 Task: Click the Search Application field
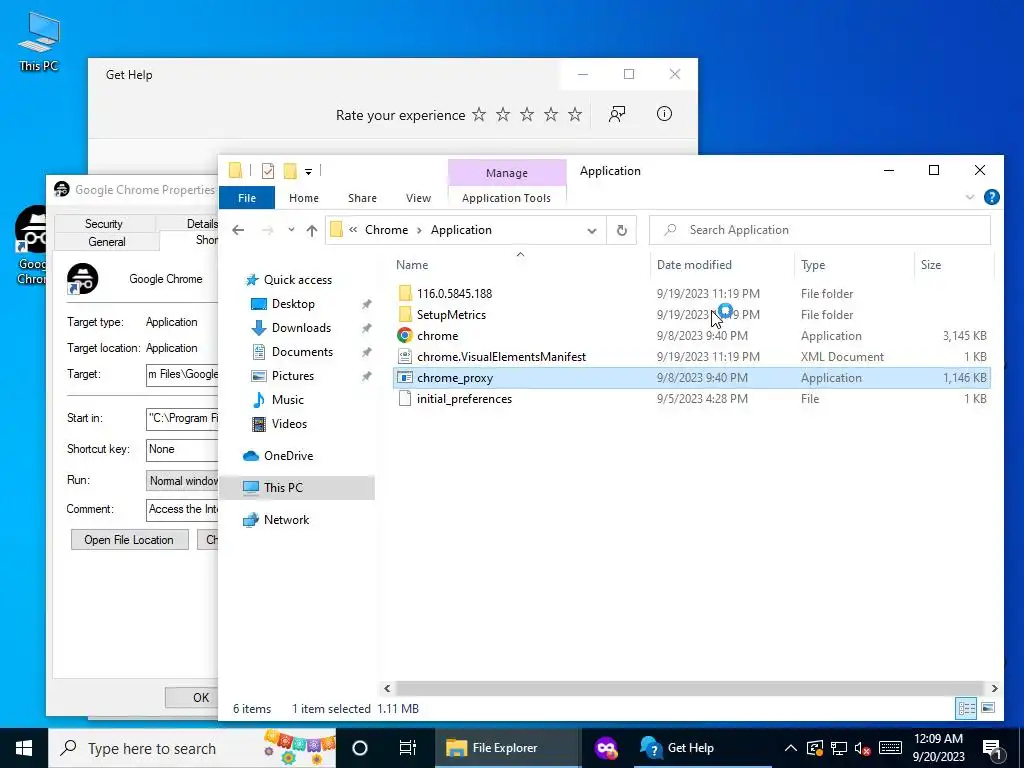tap(820, 230)
